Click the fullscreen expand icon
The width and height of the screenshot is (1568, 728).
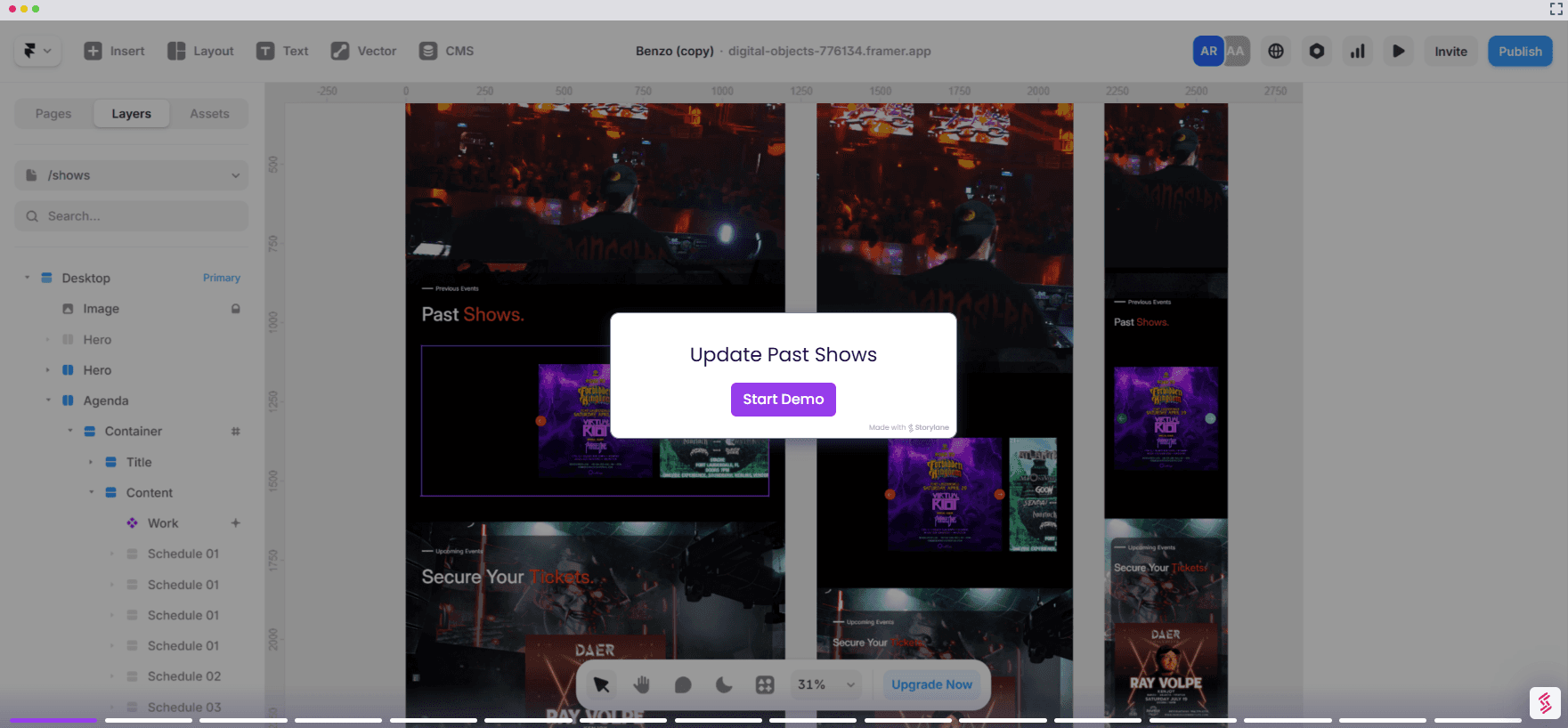[1556, 9]
